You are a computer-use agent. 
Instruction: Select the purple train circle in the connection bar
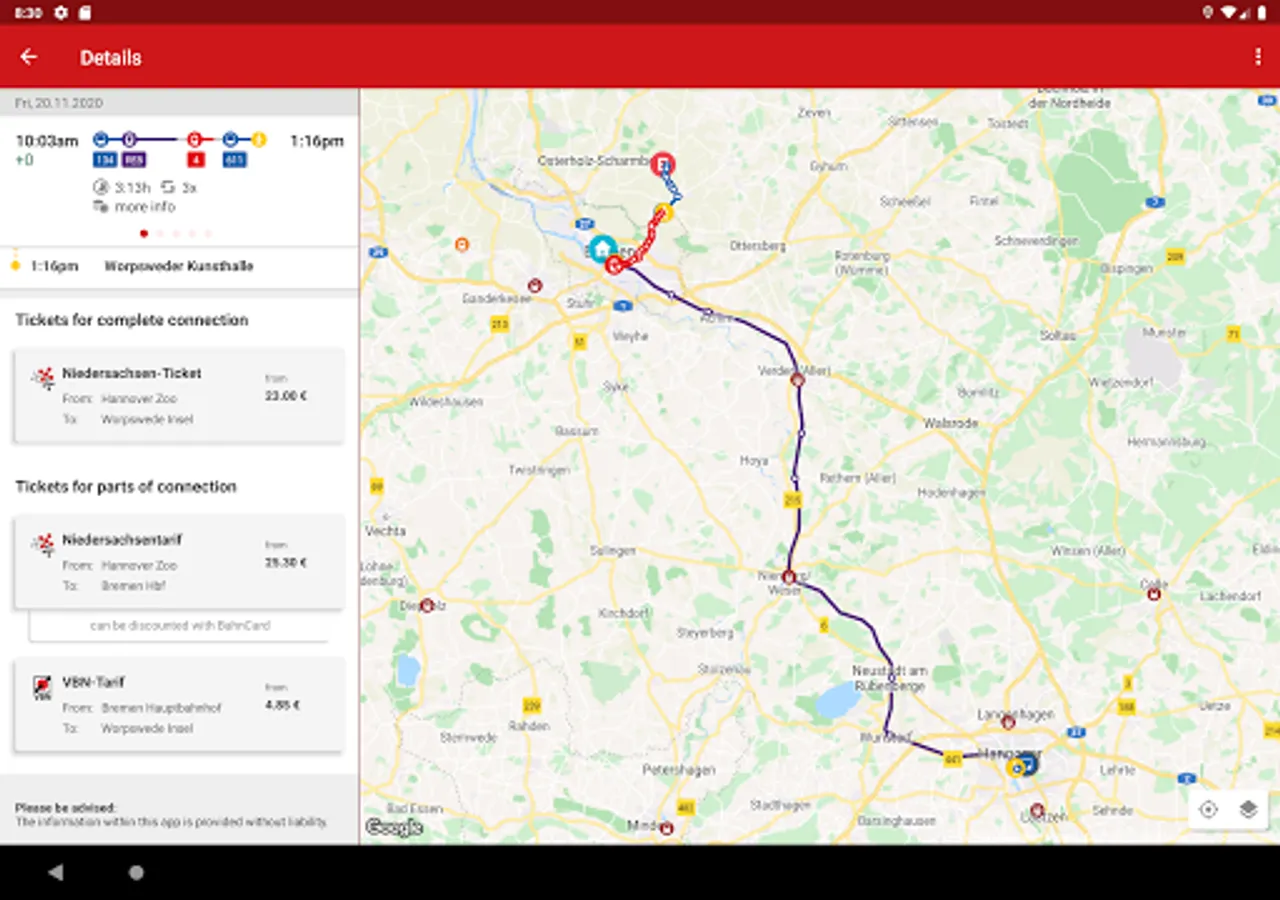129,140
